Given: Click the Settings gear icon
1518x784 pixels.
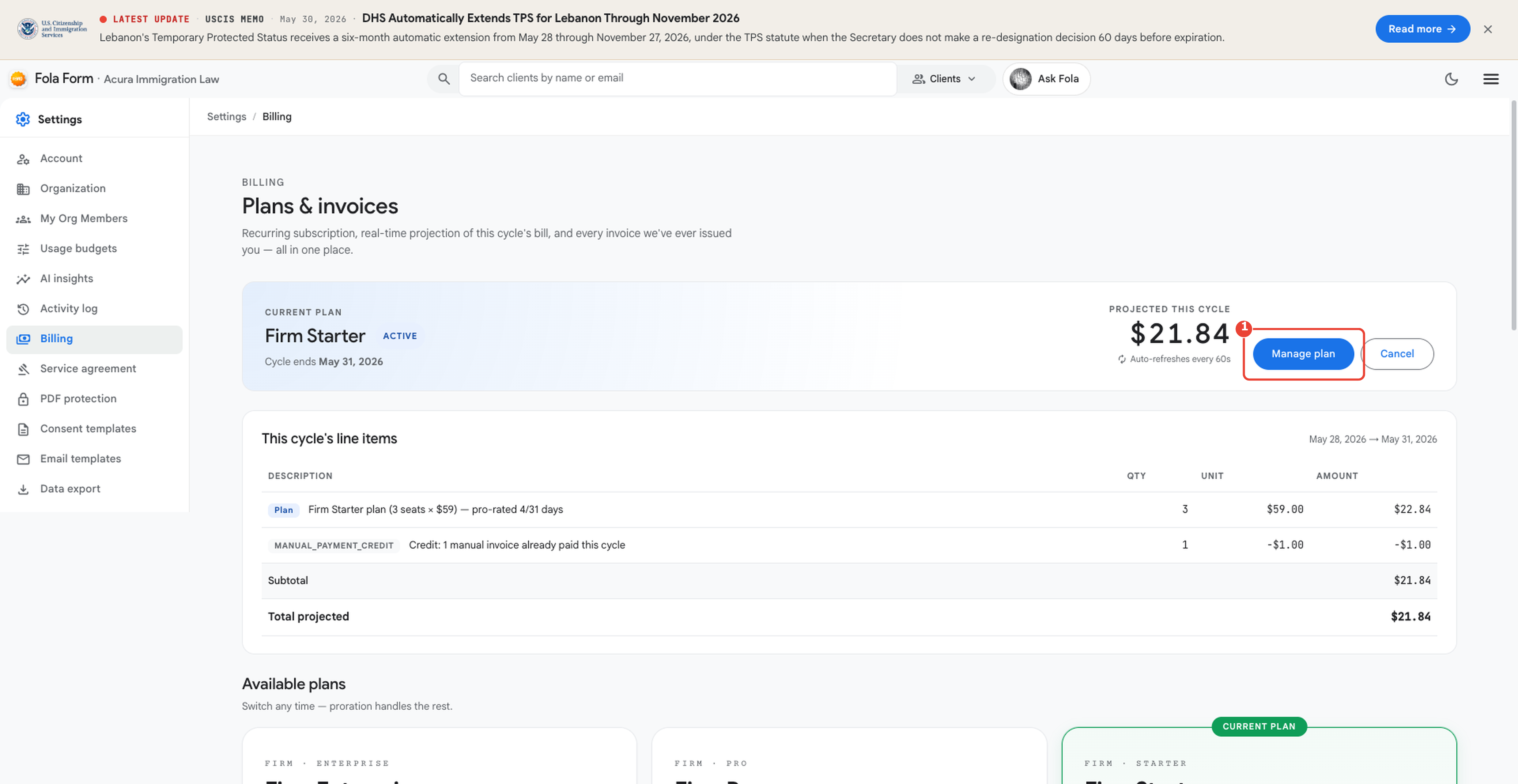Looking at the screenshot, I should (x=23, y=119).
